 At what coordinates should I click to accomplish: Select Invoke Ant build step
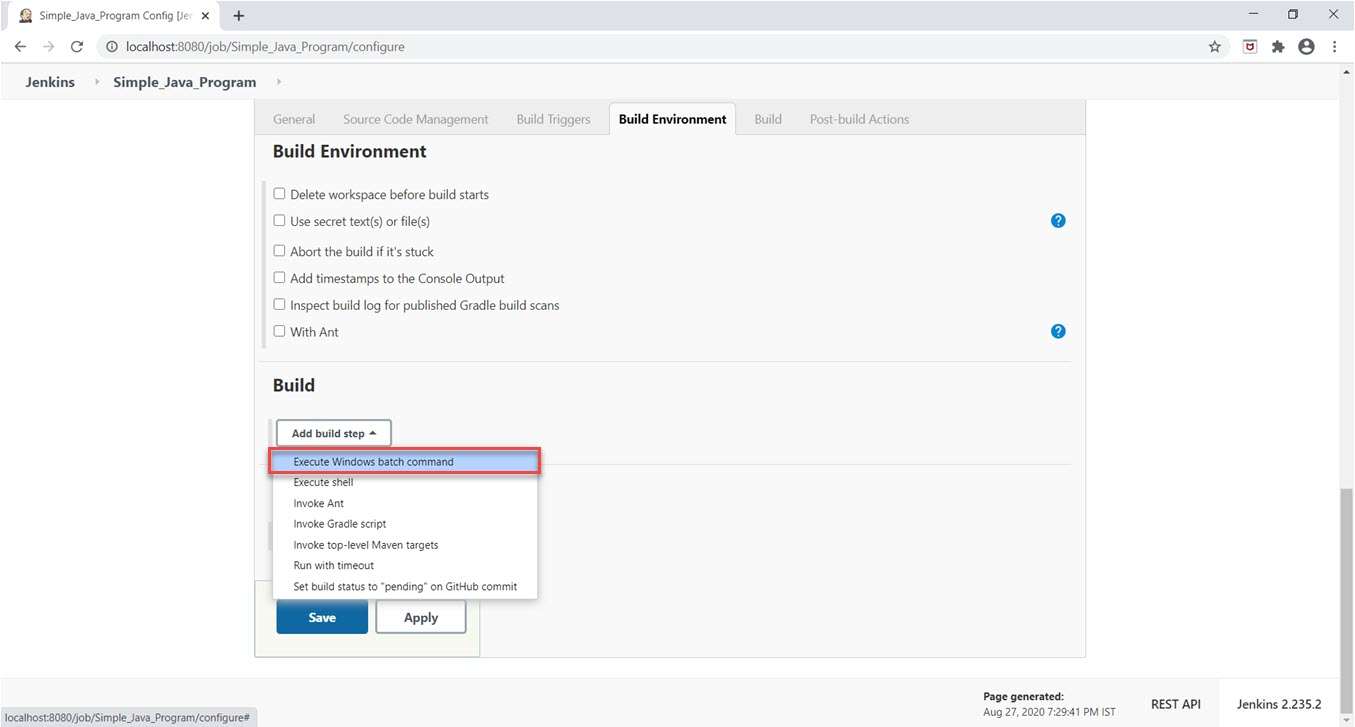click(404, 503)
